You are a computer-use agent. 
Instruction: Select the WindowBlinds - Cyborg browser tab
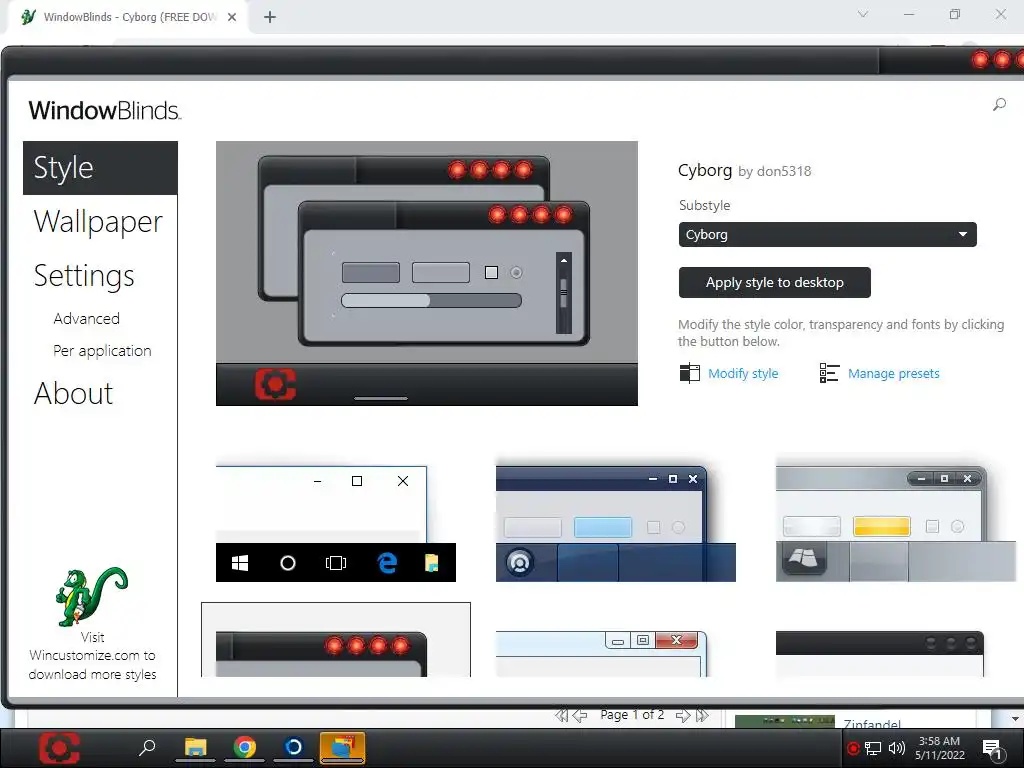(127, 17)
